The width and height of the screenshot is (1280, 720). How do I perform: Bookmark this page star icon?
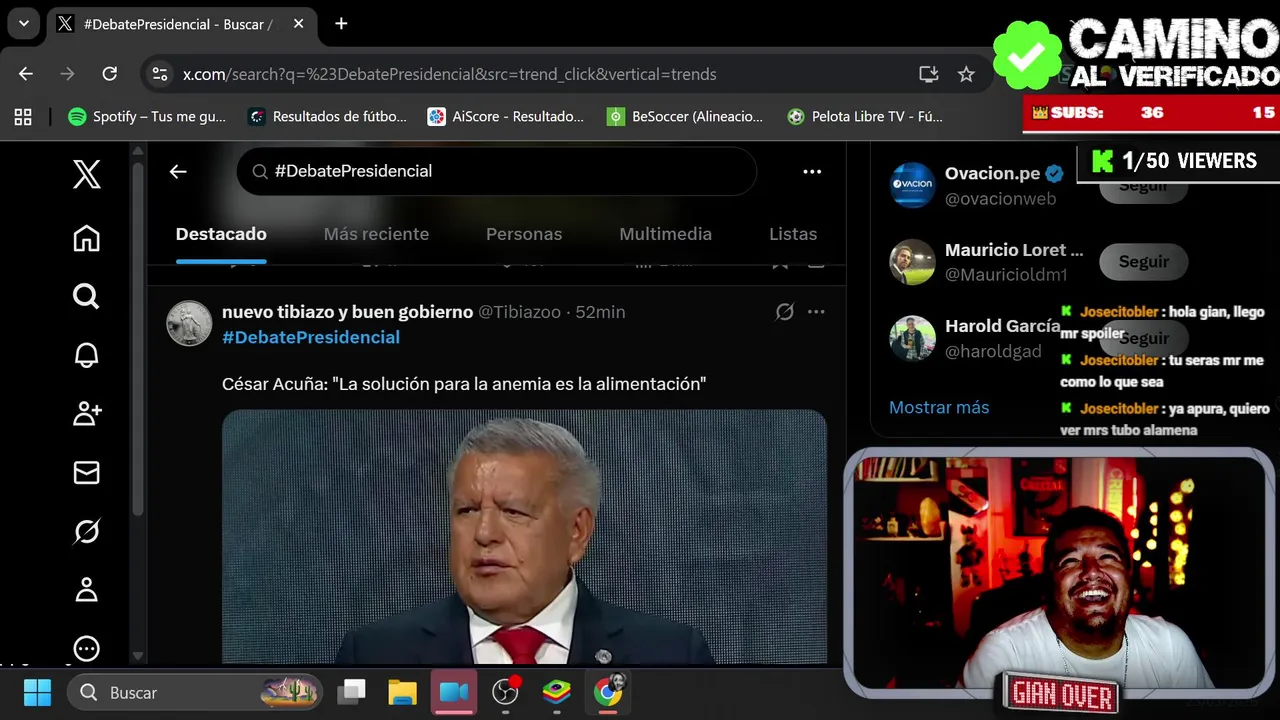pos(966,74)
